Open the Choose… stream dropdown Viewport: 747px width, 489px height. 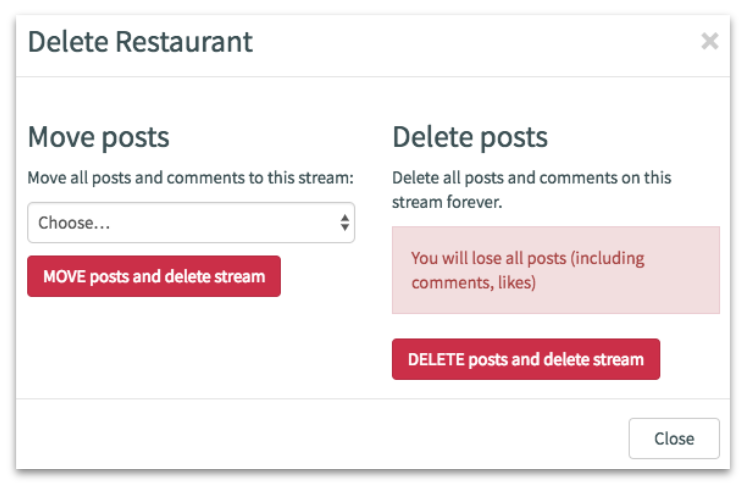coord(190,223)
